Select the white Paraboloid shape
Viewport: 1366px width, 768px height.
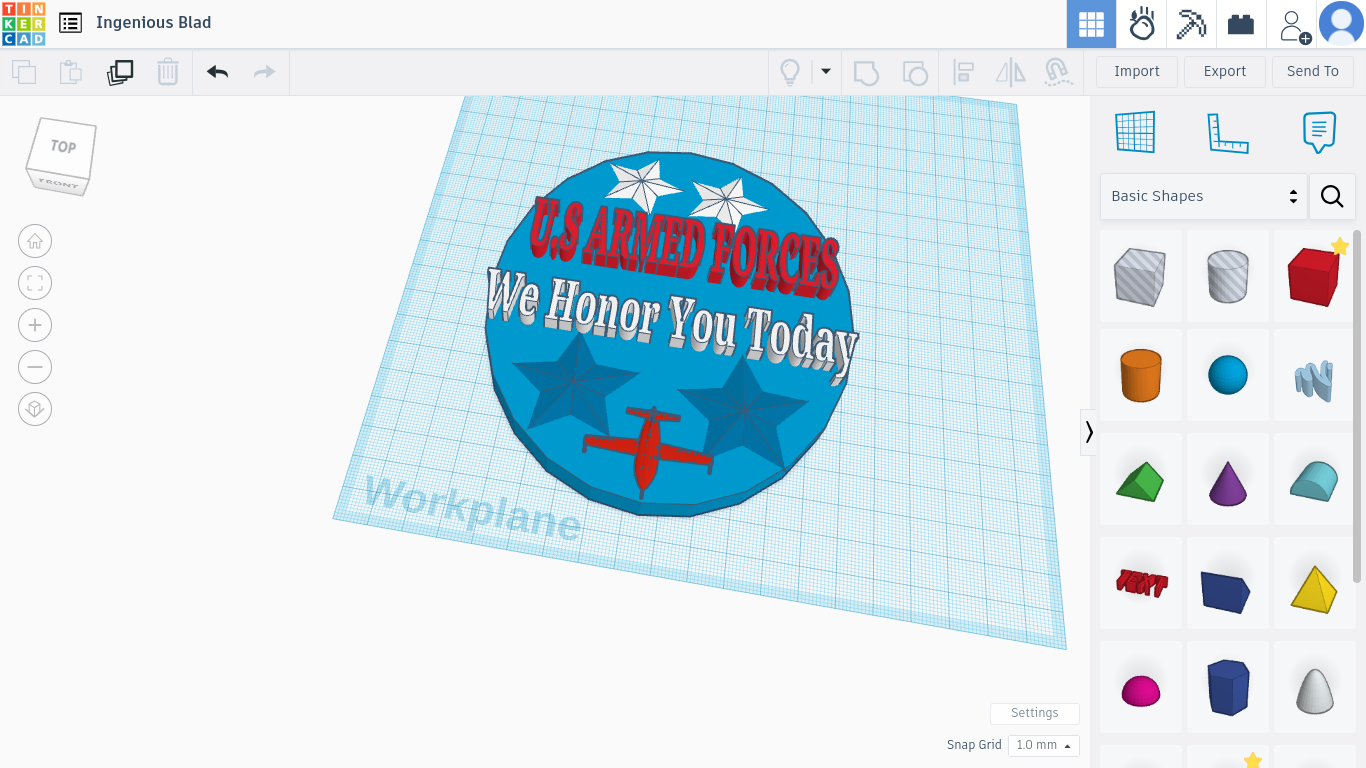point(1314,689)
